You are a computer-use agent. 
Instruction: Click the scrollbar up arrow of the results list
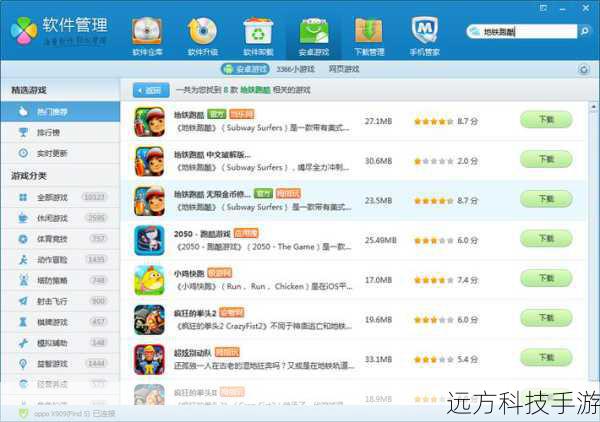tap(593, 106)
